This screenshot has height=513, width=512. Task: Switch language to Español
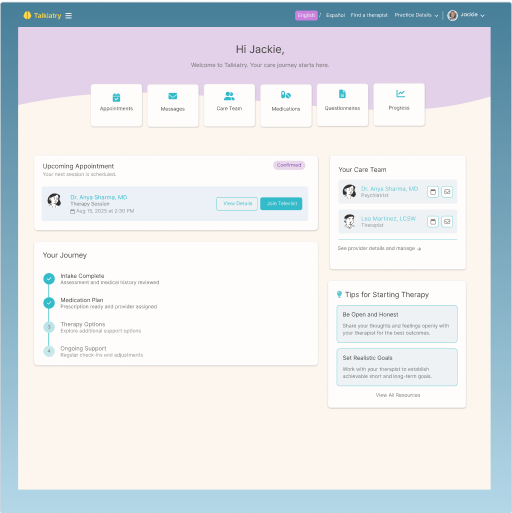coord(335,15)
